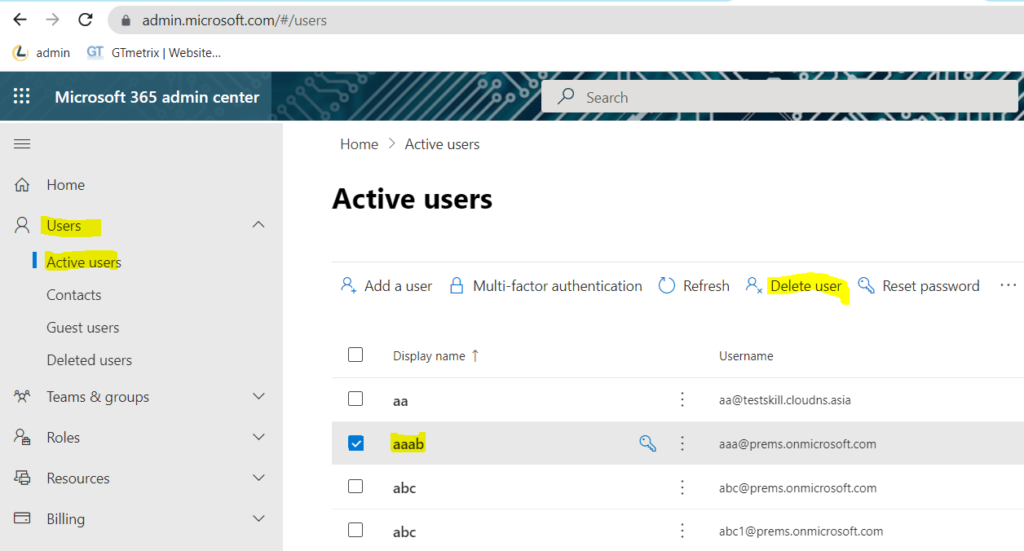Check the box for abc1@prems.onmicrosoft.com

(355, 529)
